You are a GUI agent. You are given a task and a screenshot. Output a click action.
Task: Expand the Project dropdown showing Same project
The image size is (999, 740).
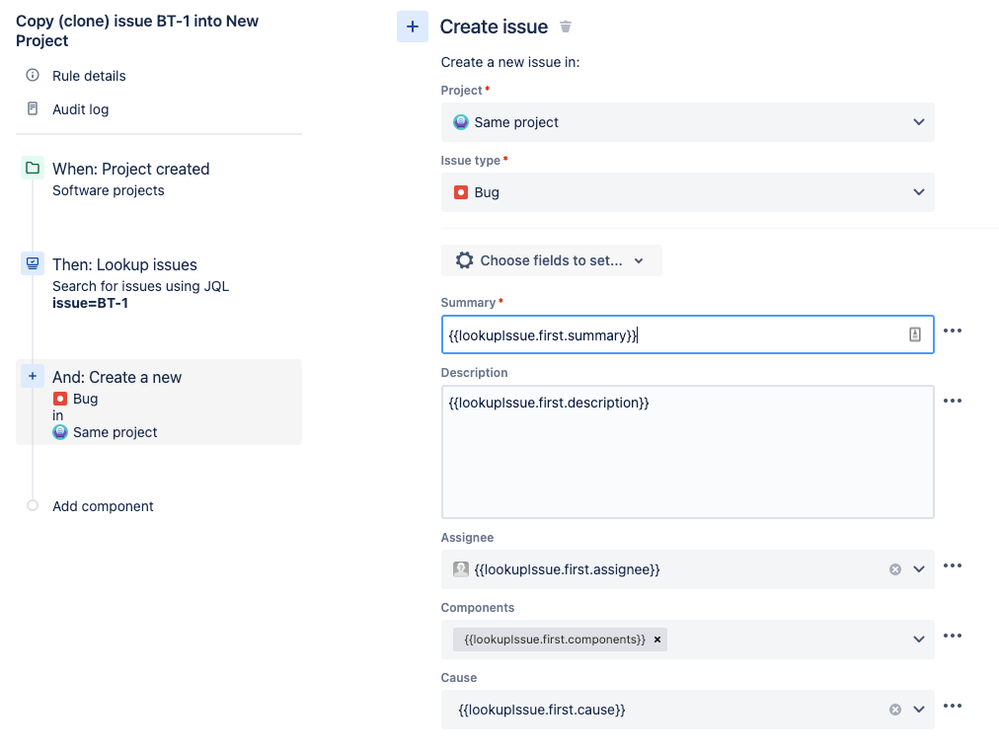919,122
